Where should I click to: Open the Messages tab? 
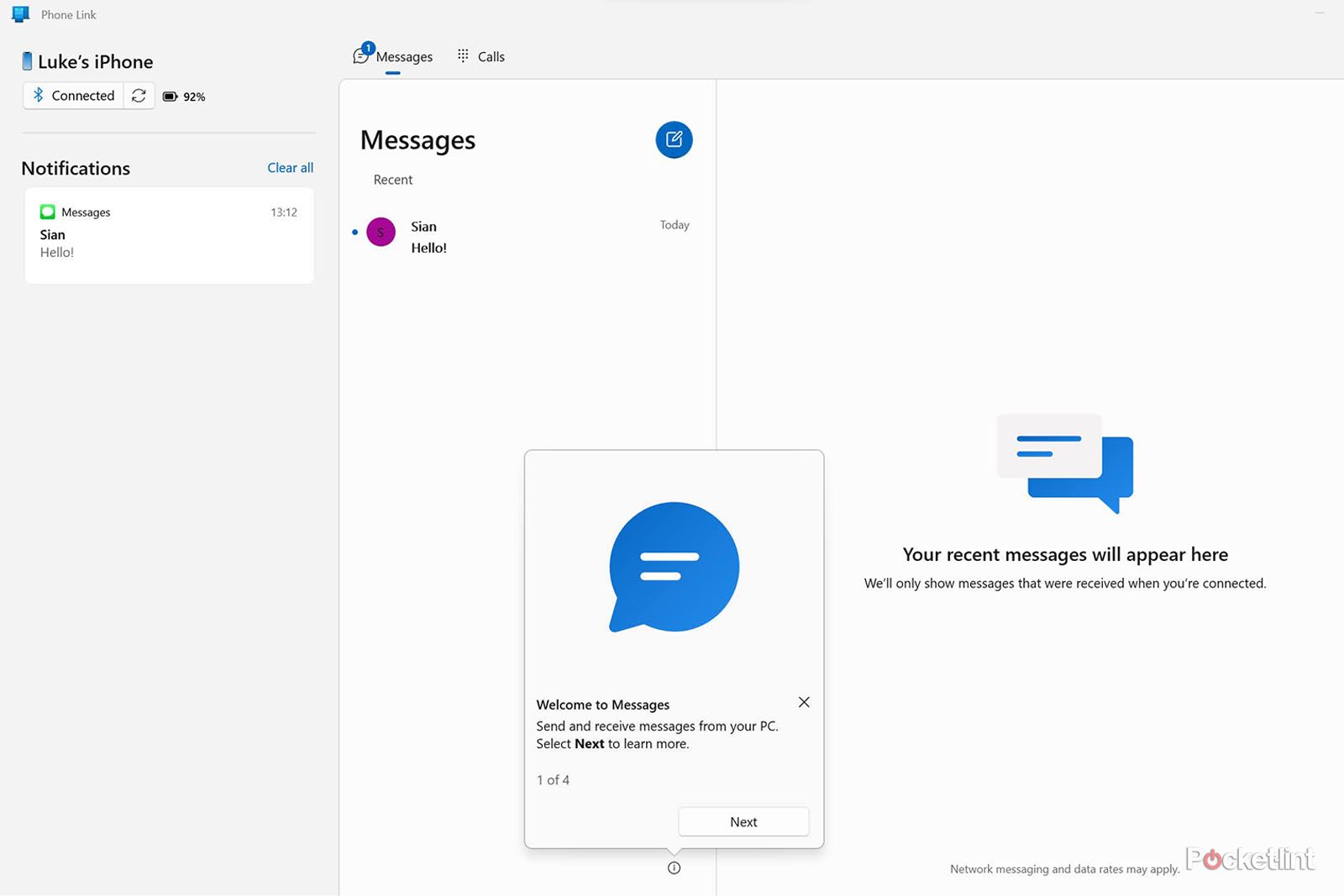[393, 57]
